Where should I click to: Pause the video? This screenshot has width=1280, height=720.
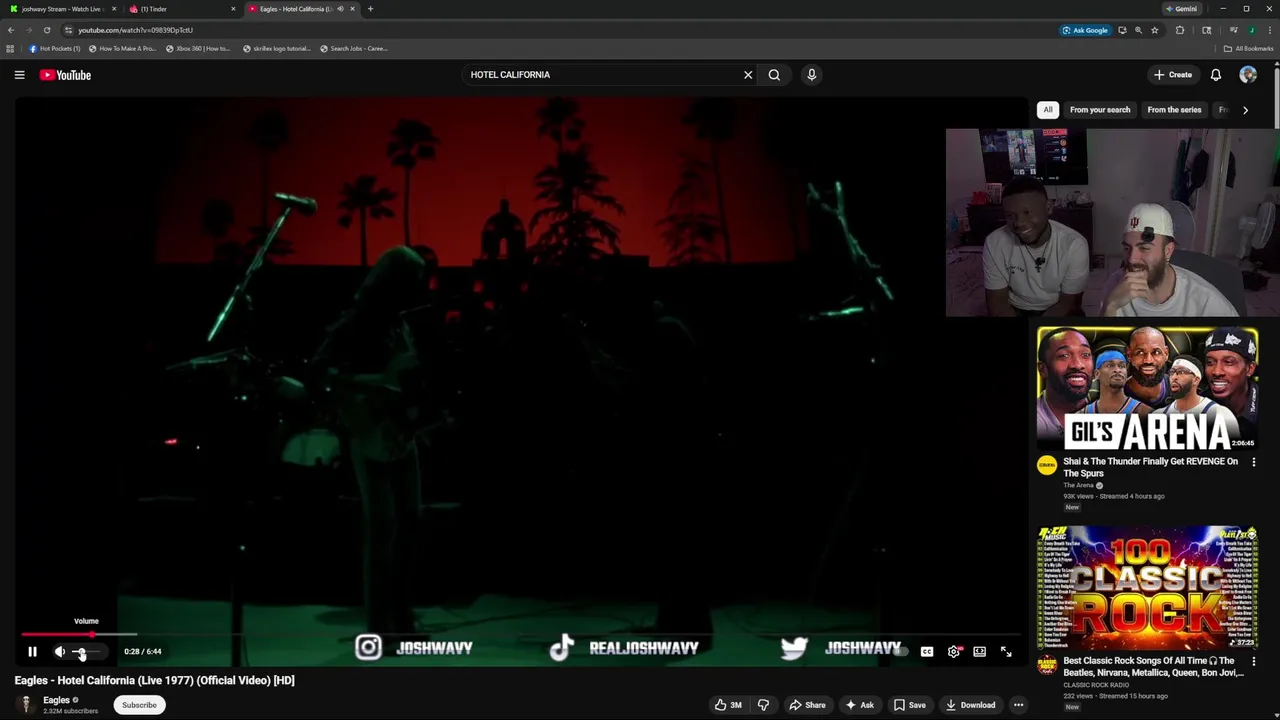pyautogui.click(x=32, y=652)
